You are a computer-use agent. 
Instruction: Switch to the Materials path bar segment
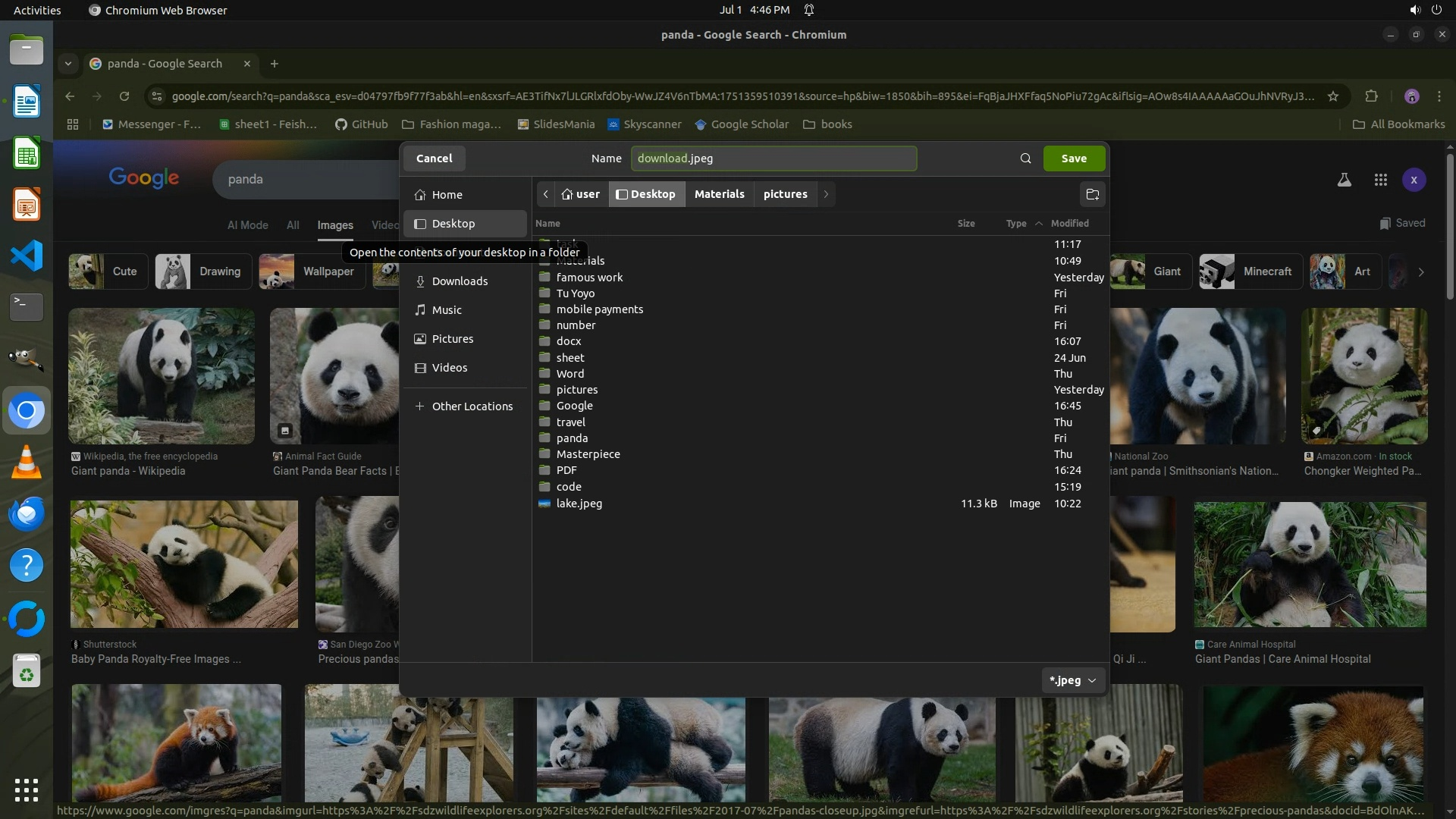point(719,194)
